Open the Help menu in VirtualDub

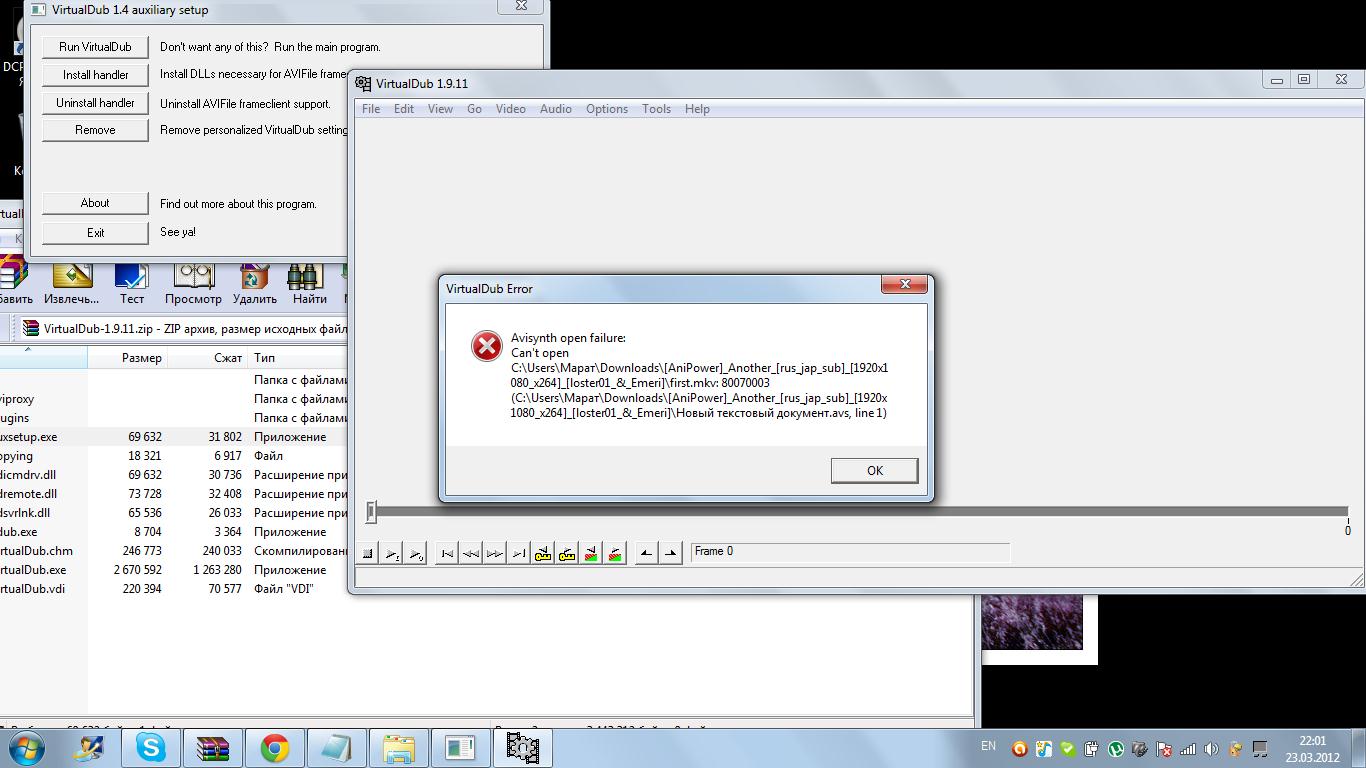click(697, 109)
